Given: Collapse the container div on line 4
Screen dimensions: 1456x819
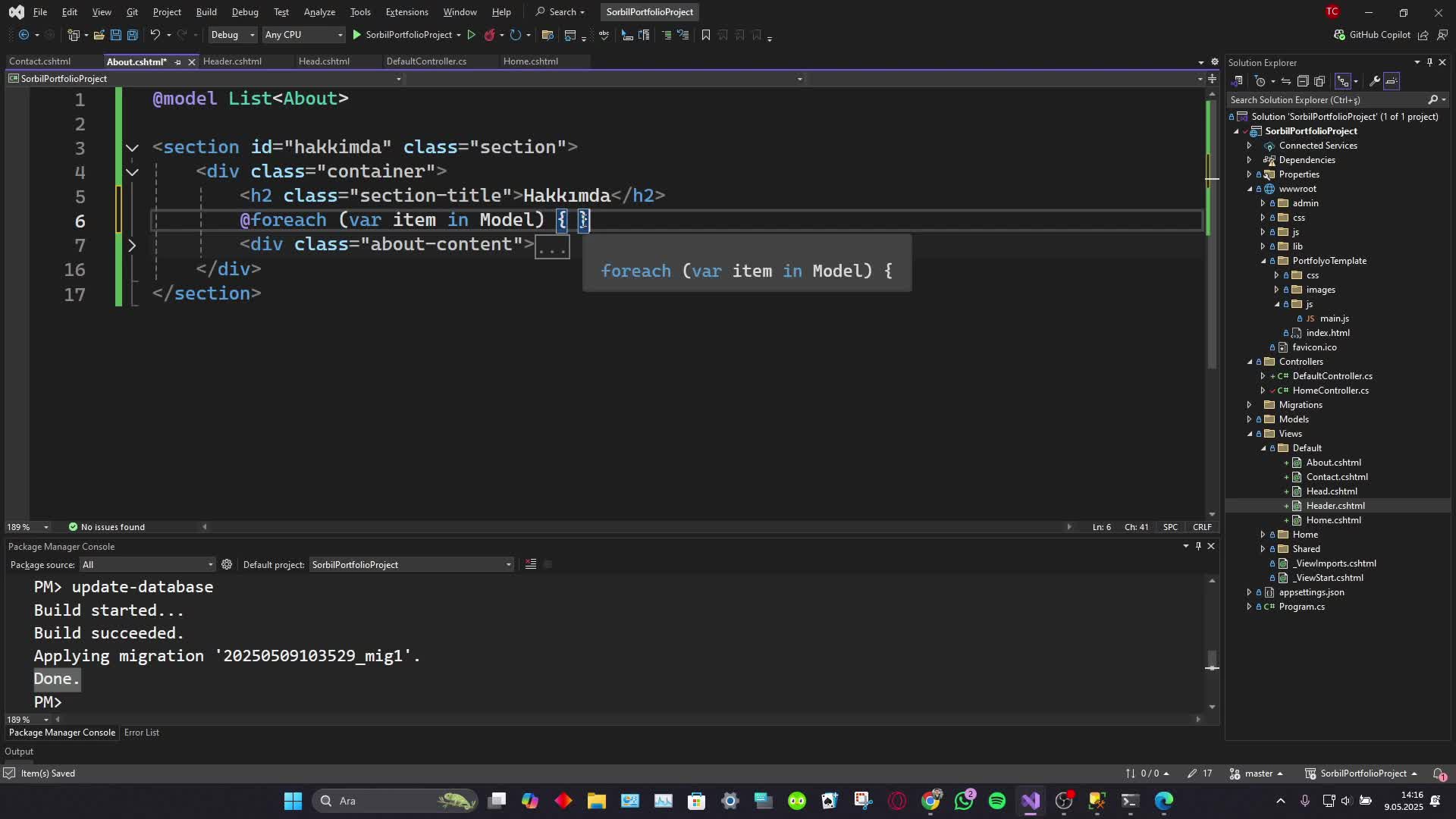Looking at the screenshot, I should click(132, 172).
